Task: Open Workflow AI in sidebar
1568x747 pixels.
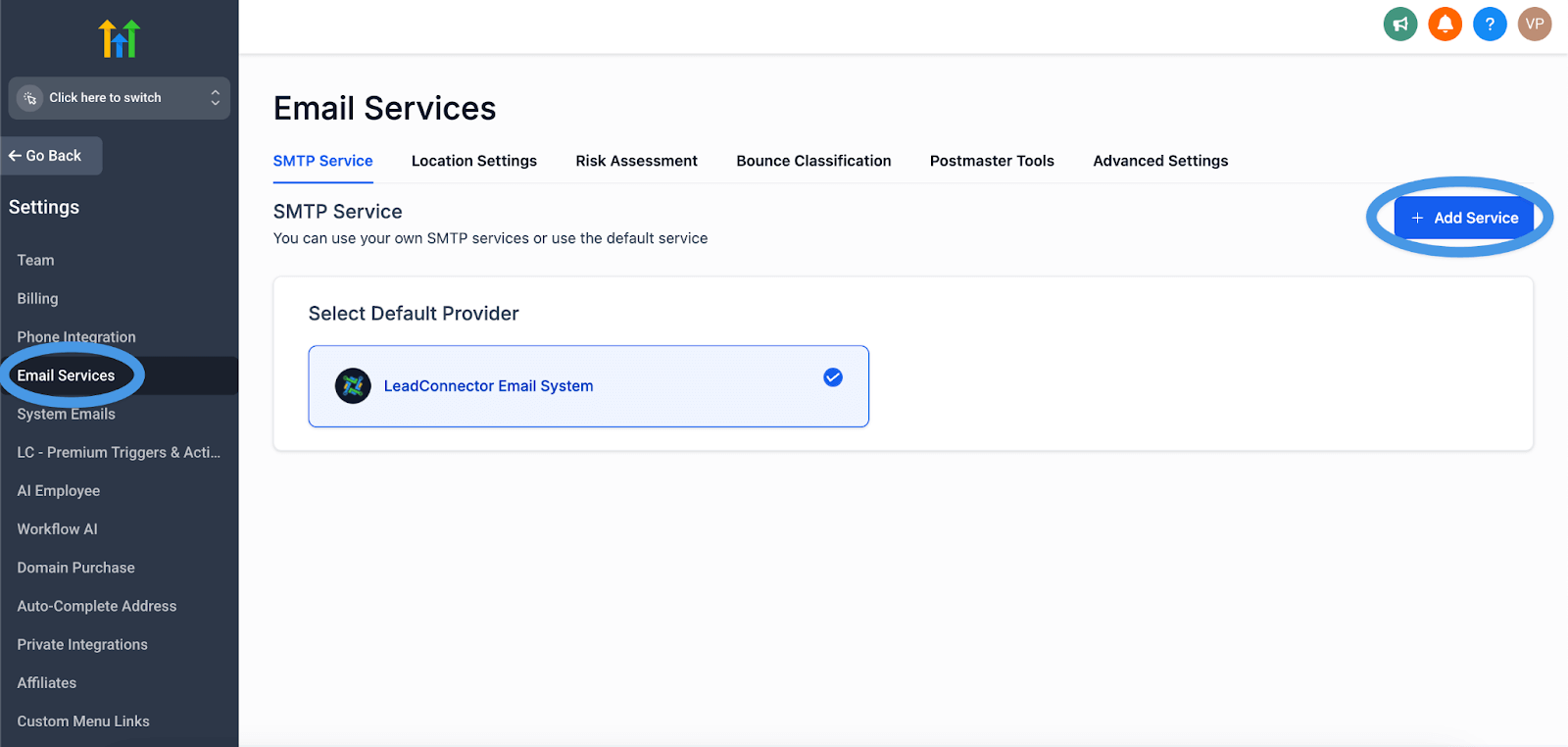Action: pyautogui.click(x=57, y=528)
